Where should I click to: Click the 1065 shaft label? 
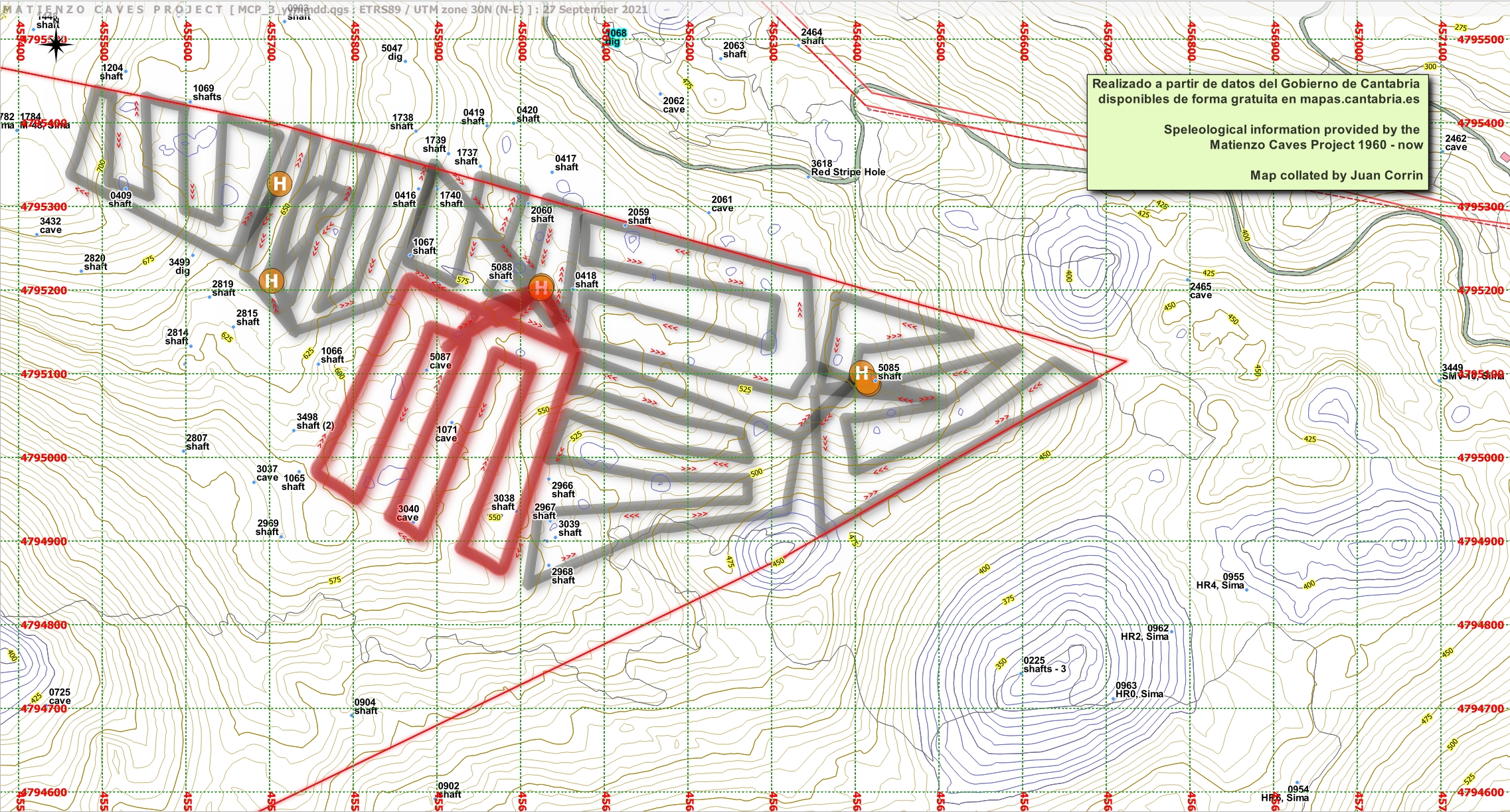(294, 482)
